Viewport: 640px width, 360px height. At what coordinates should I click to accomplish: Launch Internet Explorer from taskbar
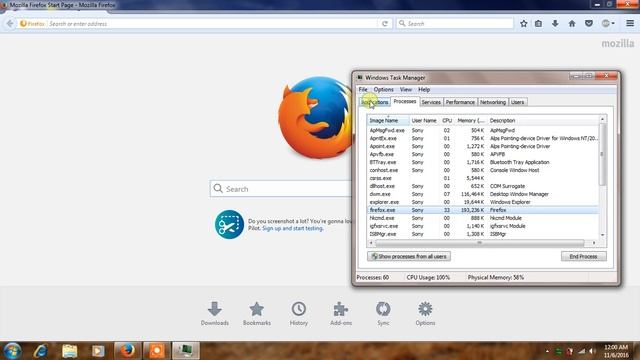pos(41,351)
